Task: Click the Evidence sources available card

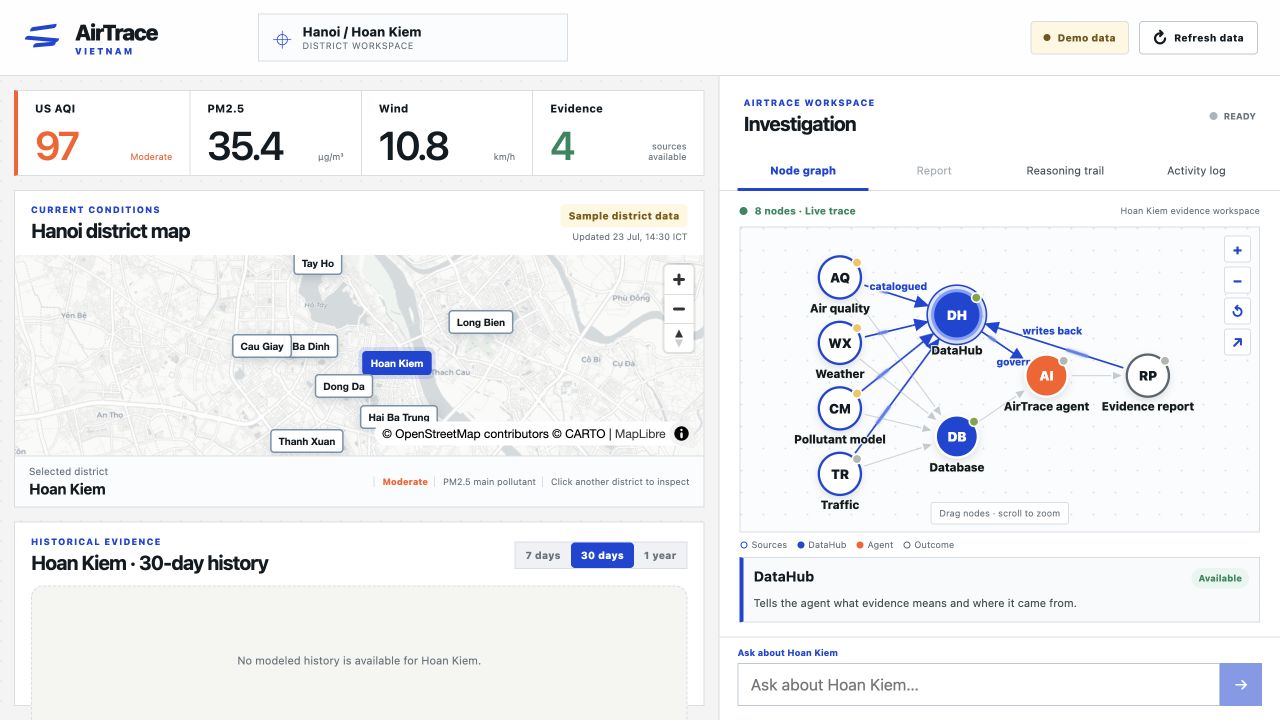Action: click(x=618, y=133)
